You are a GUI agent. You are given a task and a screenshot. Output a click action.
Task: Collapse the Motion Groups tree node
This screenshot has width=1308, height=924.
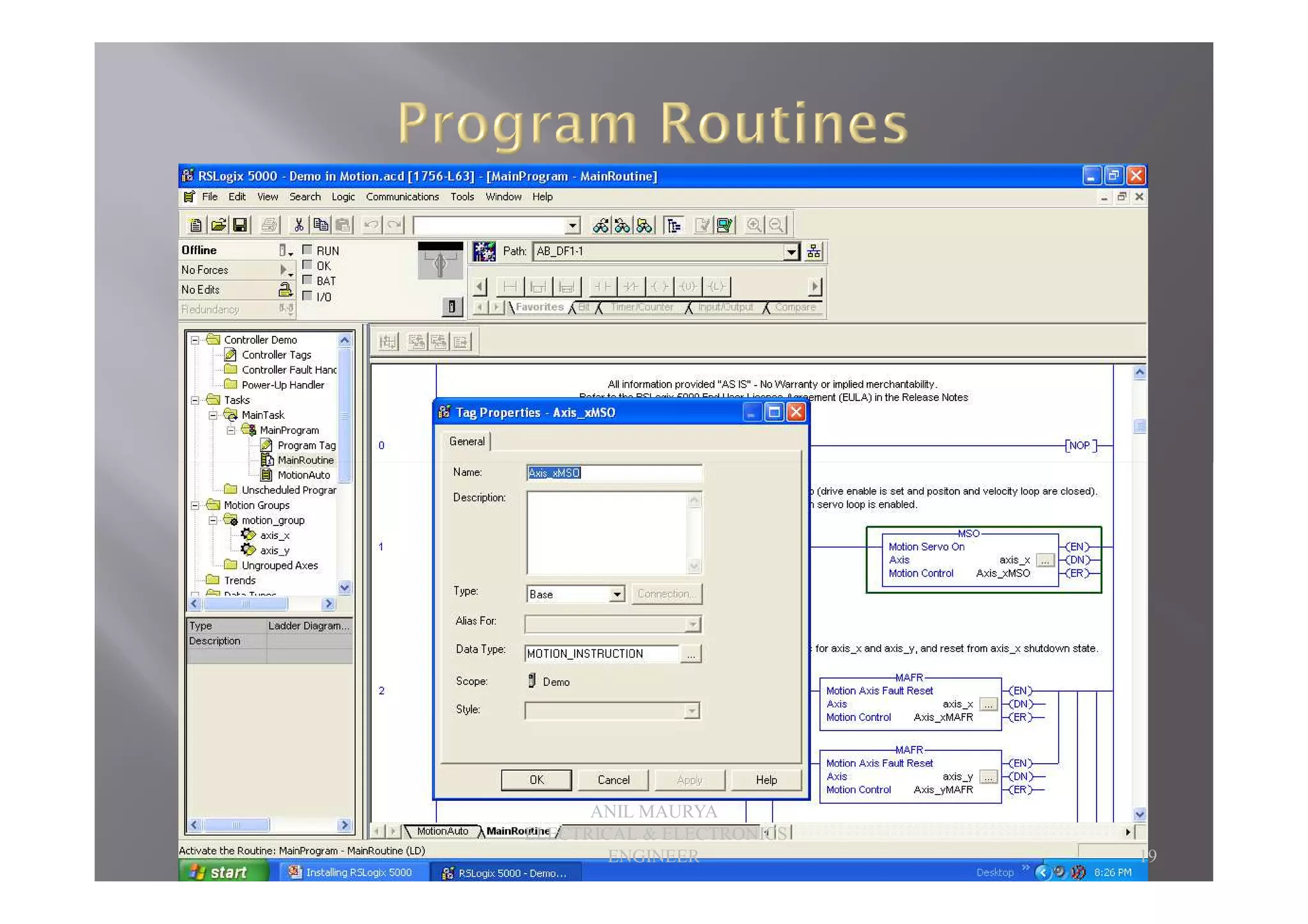[x=195, y=505]
